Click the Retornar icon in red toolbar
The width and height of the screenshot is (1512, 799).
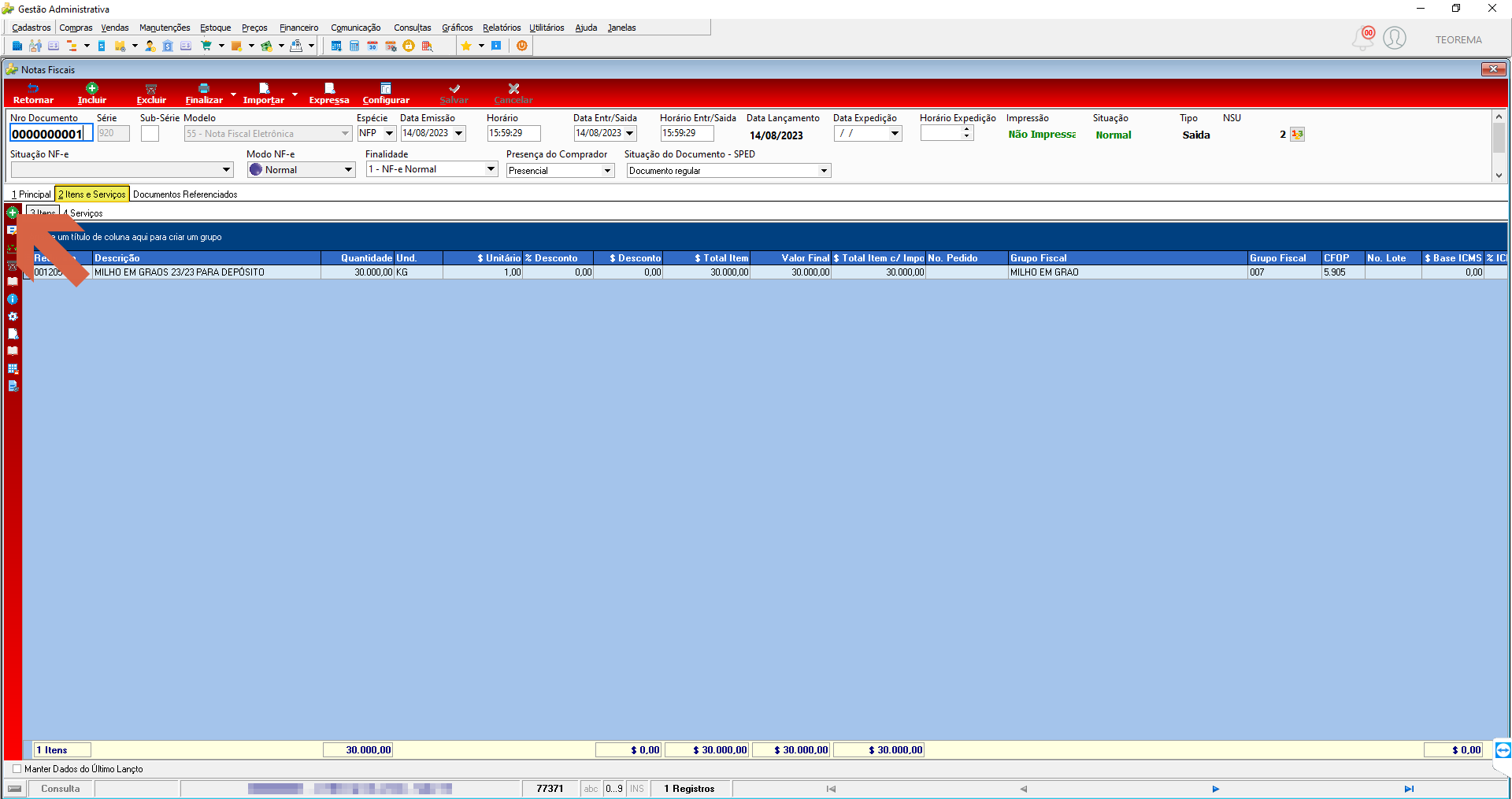pyautogui.click(x=33, y=88)
